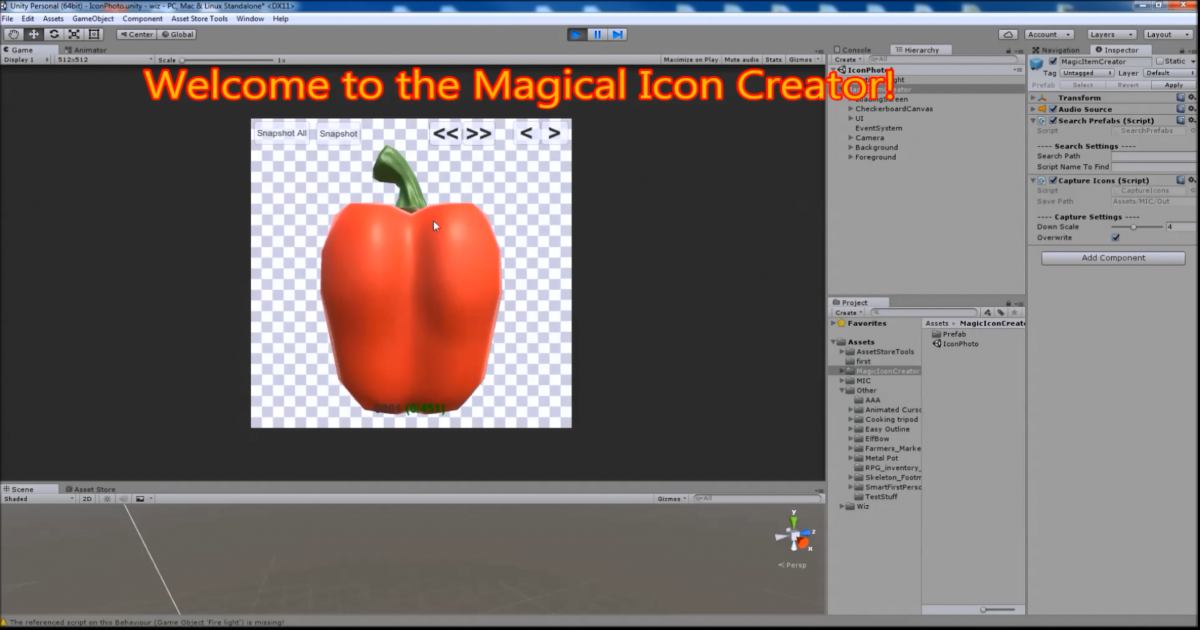Select the Move tool in the toolbar
1200x630 pixels.
(x=35, y=33)
